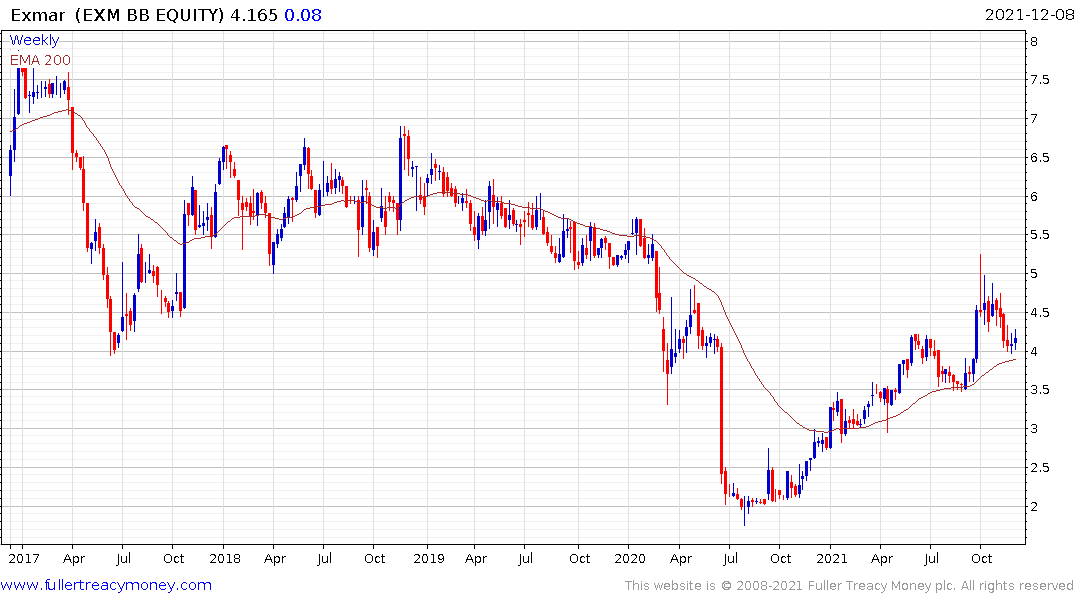This screenshot has height=600, width=1075.
Task: Click the 3.5 price axis label
Action: click(1039, 390)
